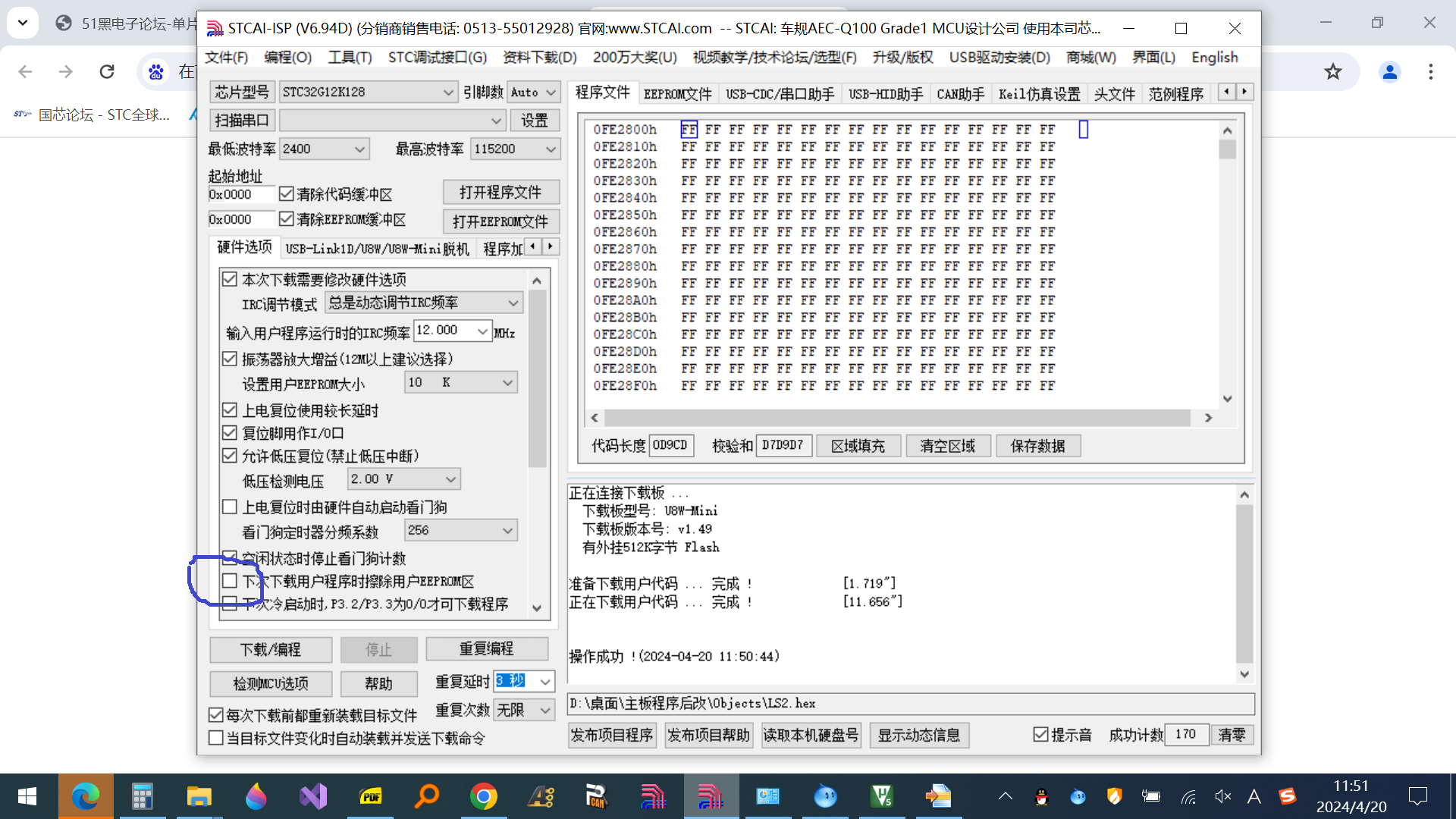Expand the 扫描串口 port dropdown

coord(392,121)
